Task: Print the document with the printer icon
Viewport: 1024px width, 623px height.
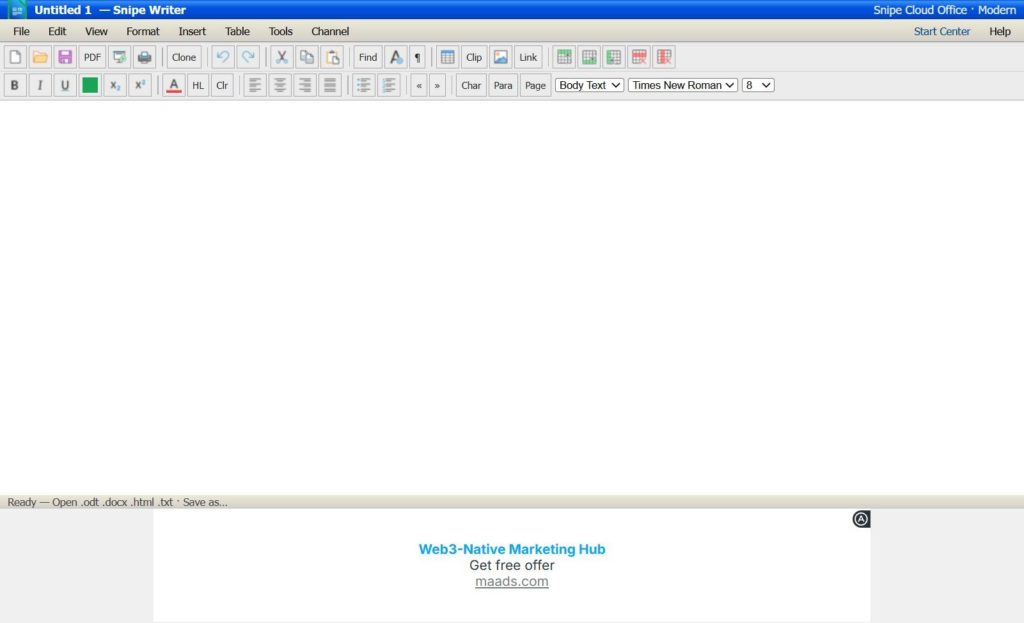Action: tap(144, 57)
